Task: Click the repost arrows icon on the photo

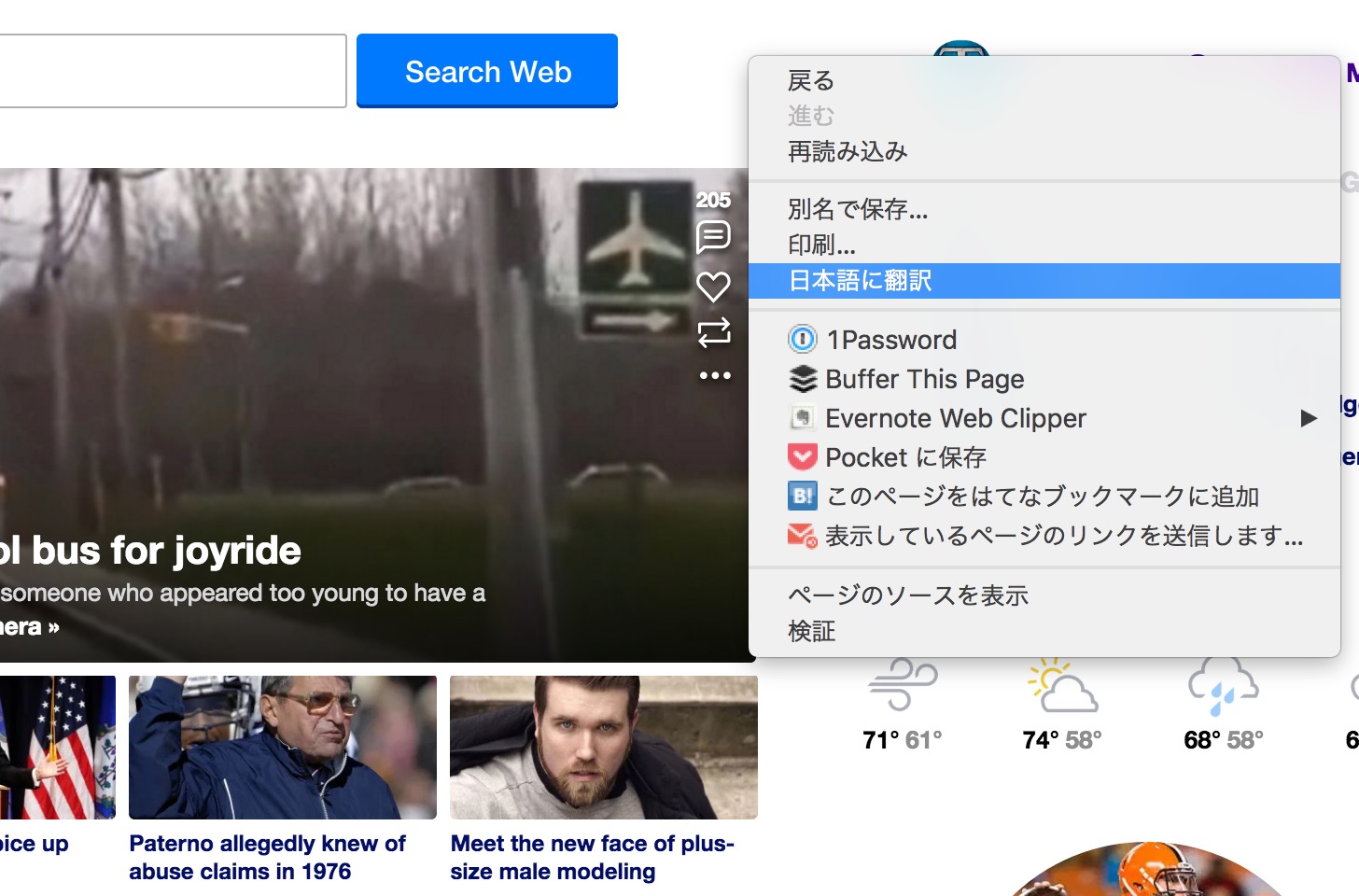Action: click(714, 332)
